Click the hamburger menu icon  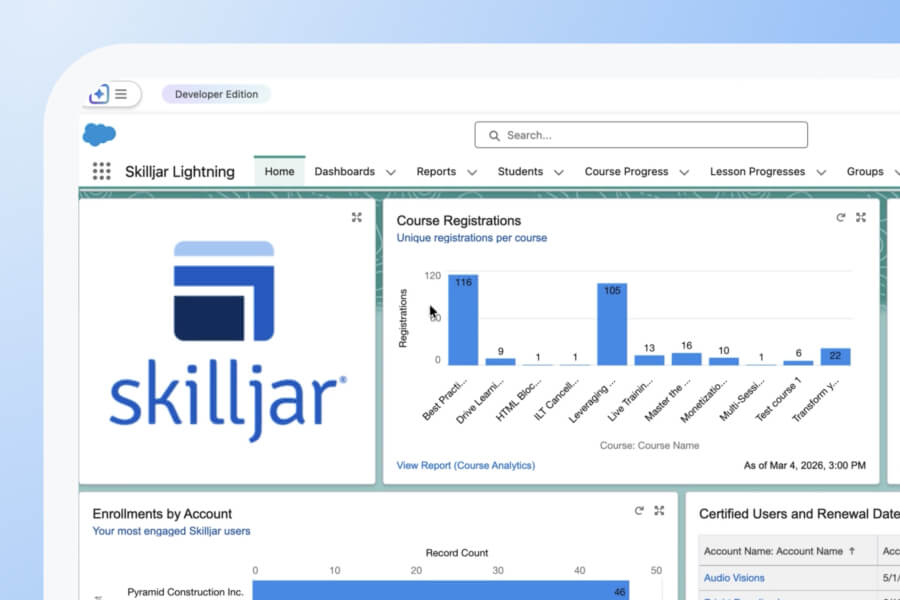121,94
